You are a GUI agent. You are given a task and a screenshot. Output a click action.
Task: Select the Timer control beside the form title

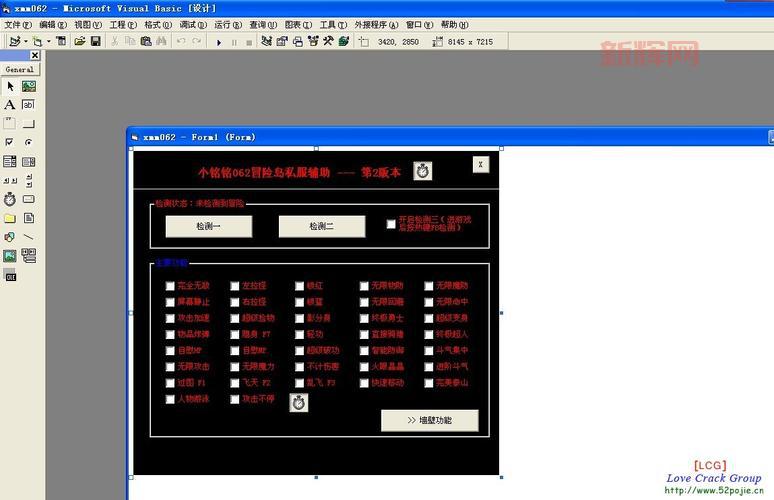[x=423, y=171]
